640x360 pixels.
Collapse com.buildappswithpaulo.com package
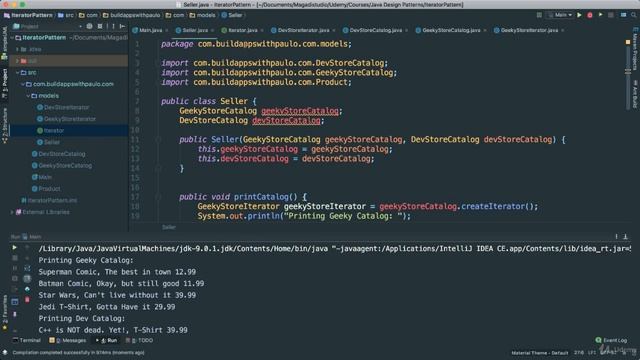coord(23,84)
